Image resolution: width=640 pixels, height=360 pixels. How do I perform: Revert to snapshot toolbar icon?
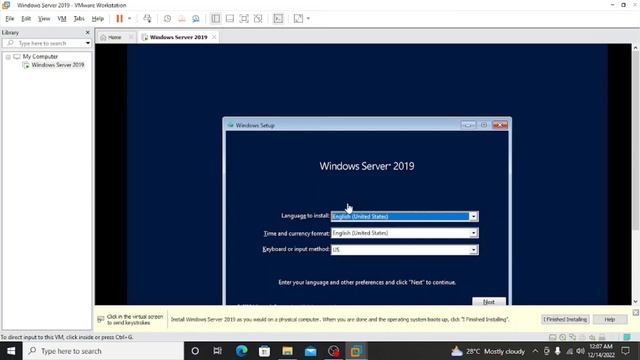(x=182, y=18)
